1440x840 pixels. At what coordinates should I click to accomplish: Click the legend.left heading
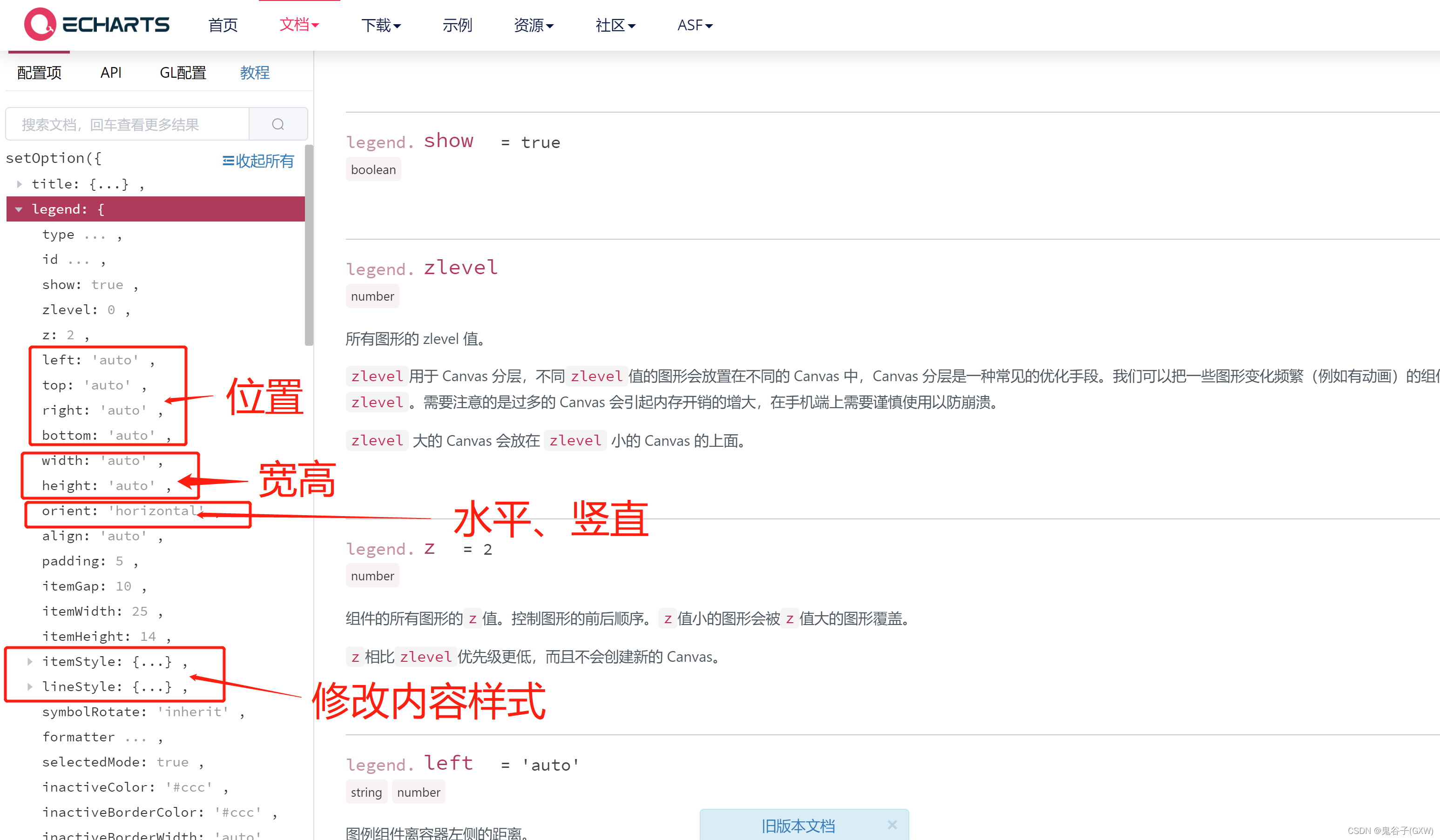click(x=410, y=764)
